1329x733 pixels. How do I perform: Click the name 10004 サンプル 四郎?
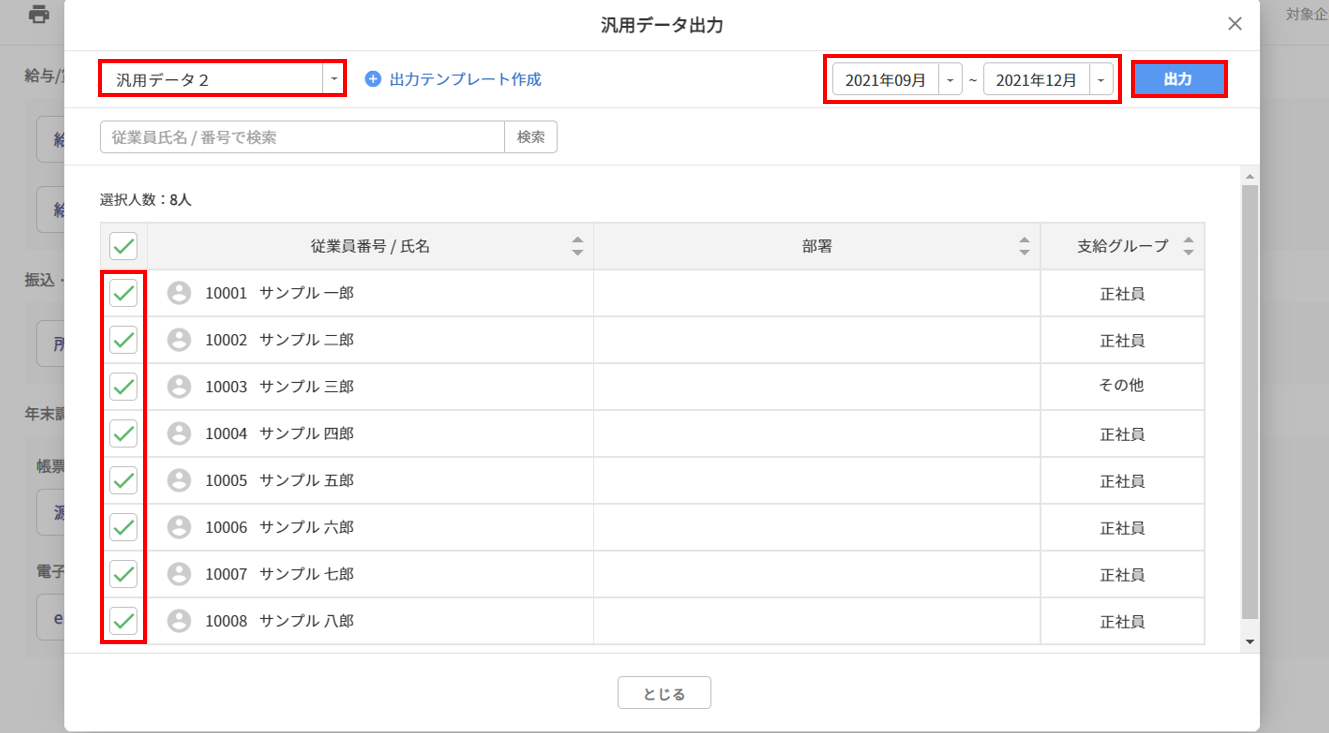(280, 433)
